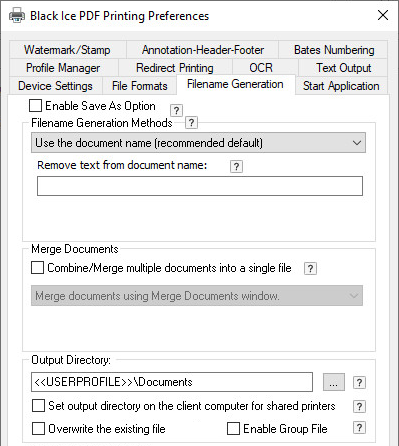Click the Output Directory path field
The height and width of the screenshot is (446, 399).
click(172, 382)
